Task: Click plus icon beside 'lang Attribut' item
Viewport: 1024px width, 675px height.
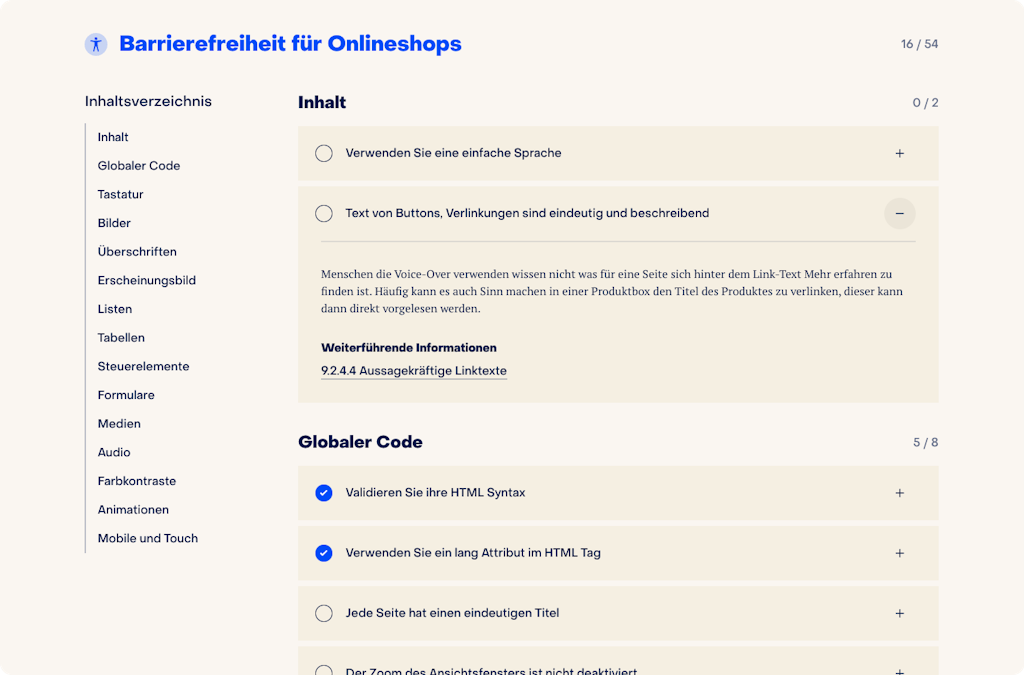Action: 899,553
